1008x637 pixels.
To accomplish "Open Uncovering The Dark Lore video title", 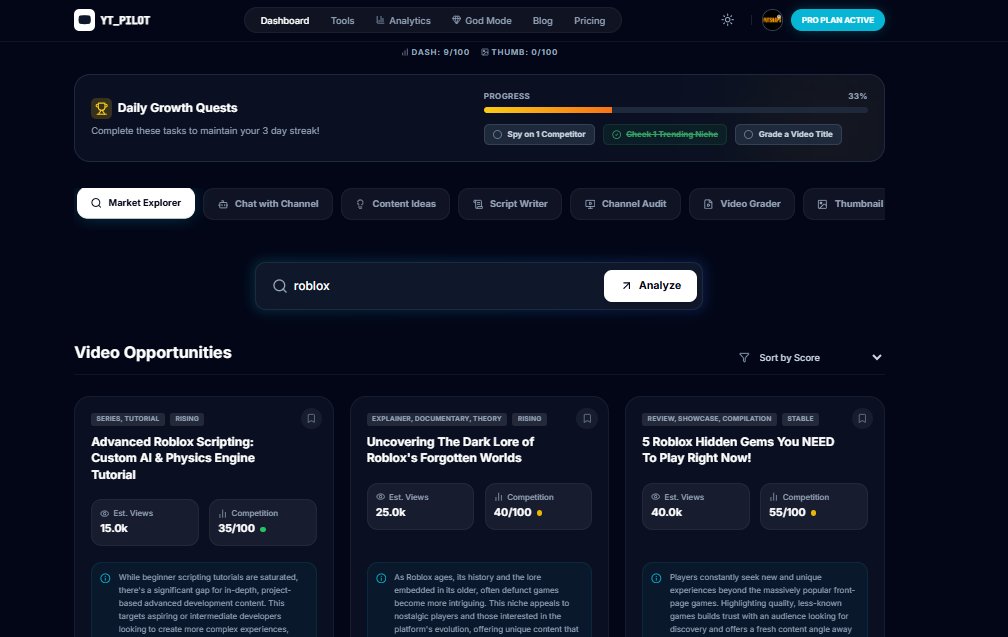I will click(x=450, y=450).
